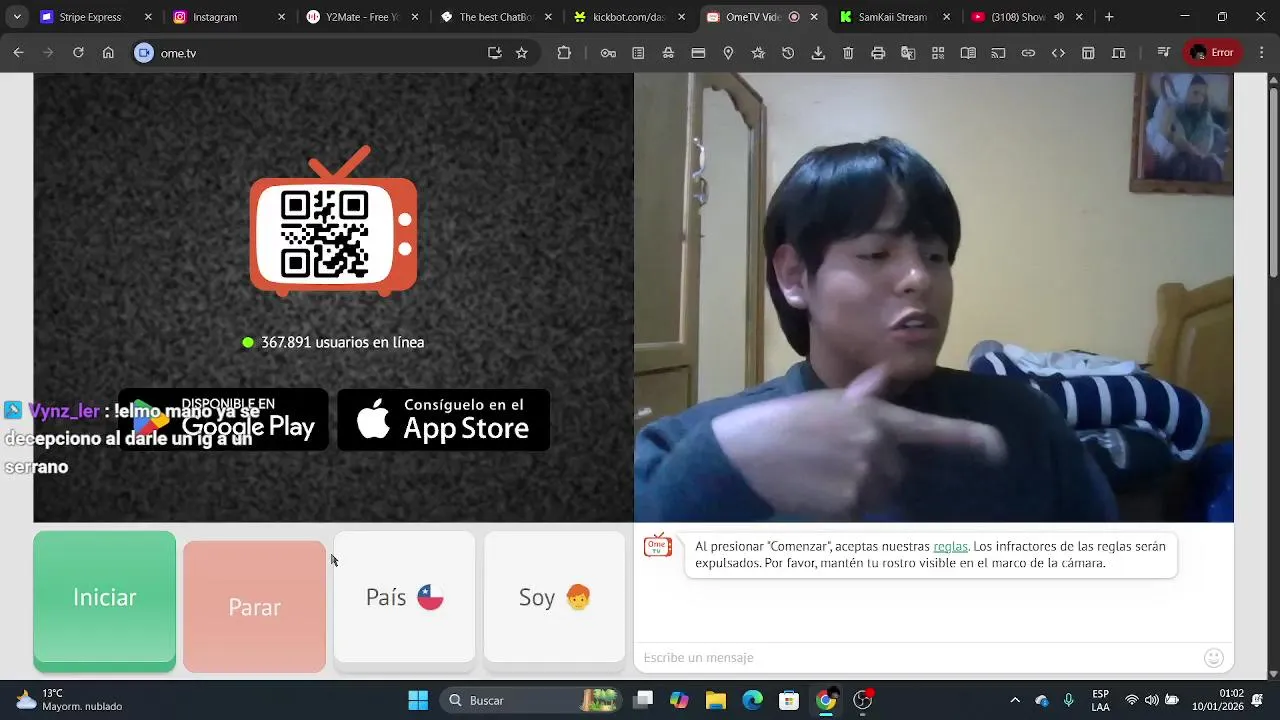Open the install app icon in address bar
The height and width of the screenshot is (720, 1280).
(x=494, y=53)
